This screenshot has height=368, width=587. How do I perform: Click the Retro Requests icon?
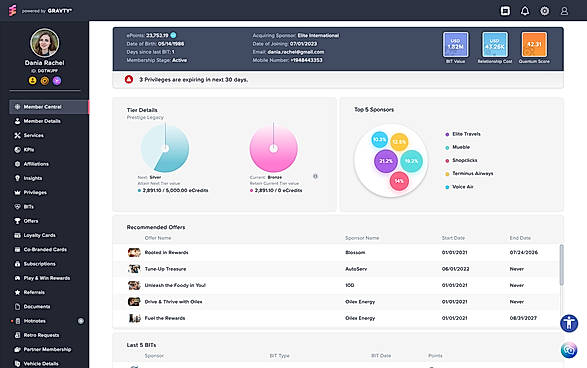click(x=17, y=335)
